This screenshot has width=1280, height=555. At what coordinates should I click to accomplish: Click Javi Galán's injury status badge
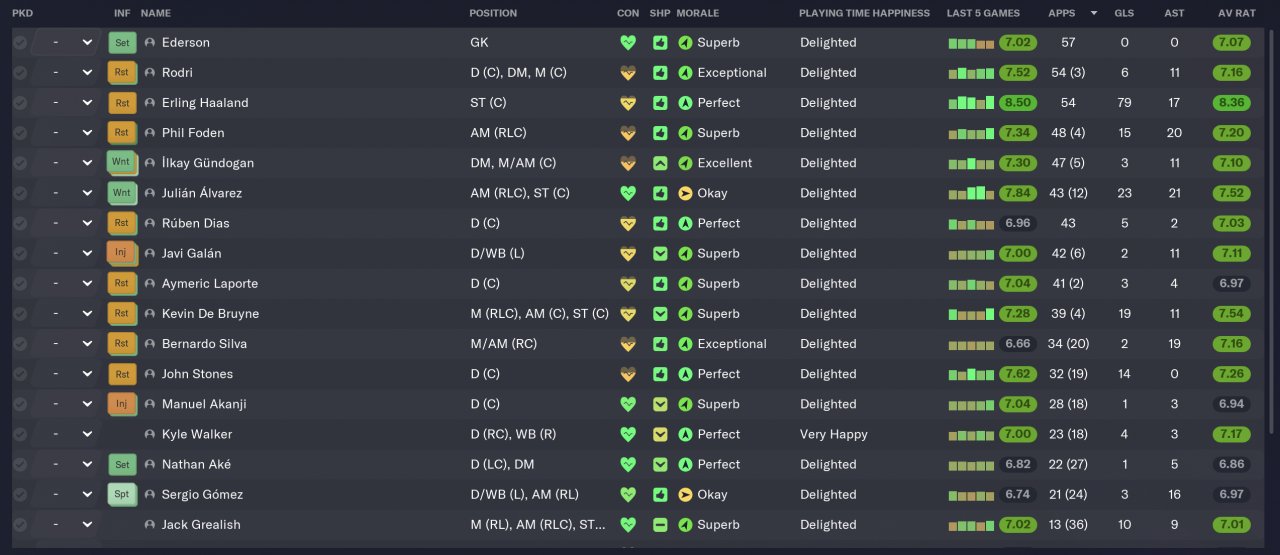pos(121,254)
